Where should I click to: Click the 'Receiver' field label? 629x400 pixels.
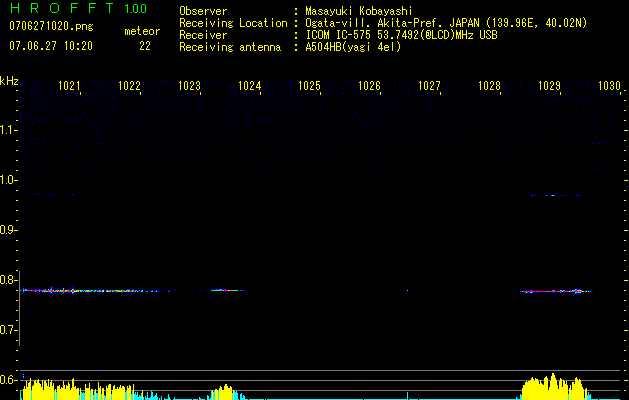(203, 35)
